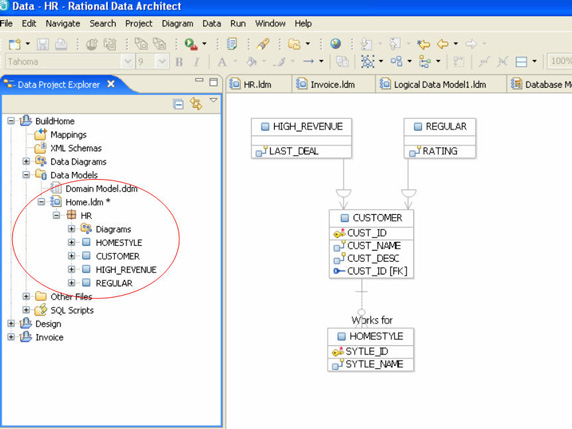
Task: Click the yellow Back navigation arrow
Action: coord(443,44)
